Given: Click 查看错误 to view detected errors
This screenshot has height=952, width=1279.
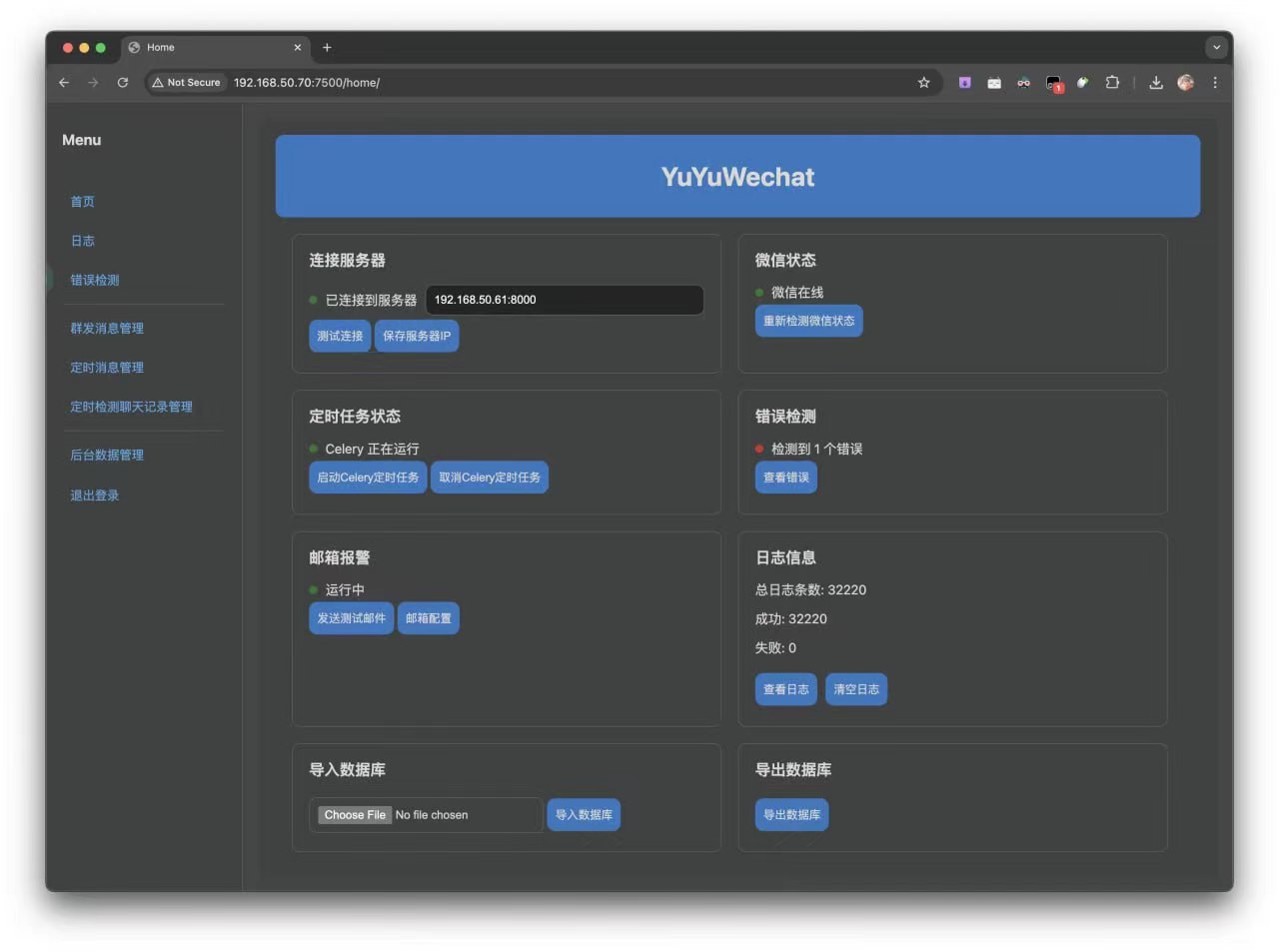Looking at the screenshot, I should click(785, 476).
